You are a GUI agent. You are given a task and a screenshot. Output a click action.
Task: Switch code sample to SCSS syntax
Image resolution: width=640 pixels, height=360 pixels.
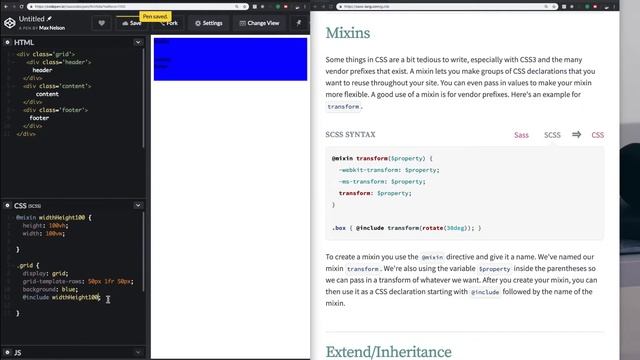point(552,135)
